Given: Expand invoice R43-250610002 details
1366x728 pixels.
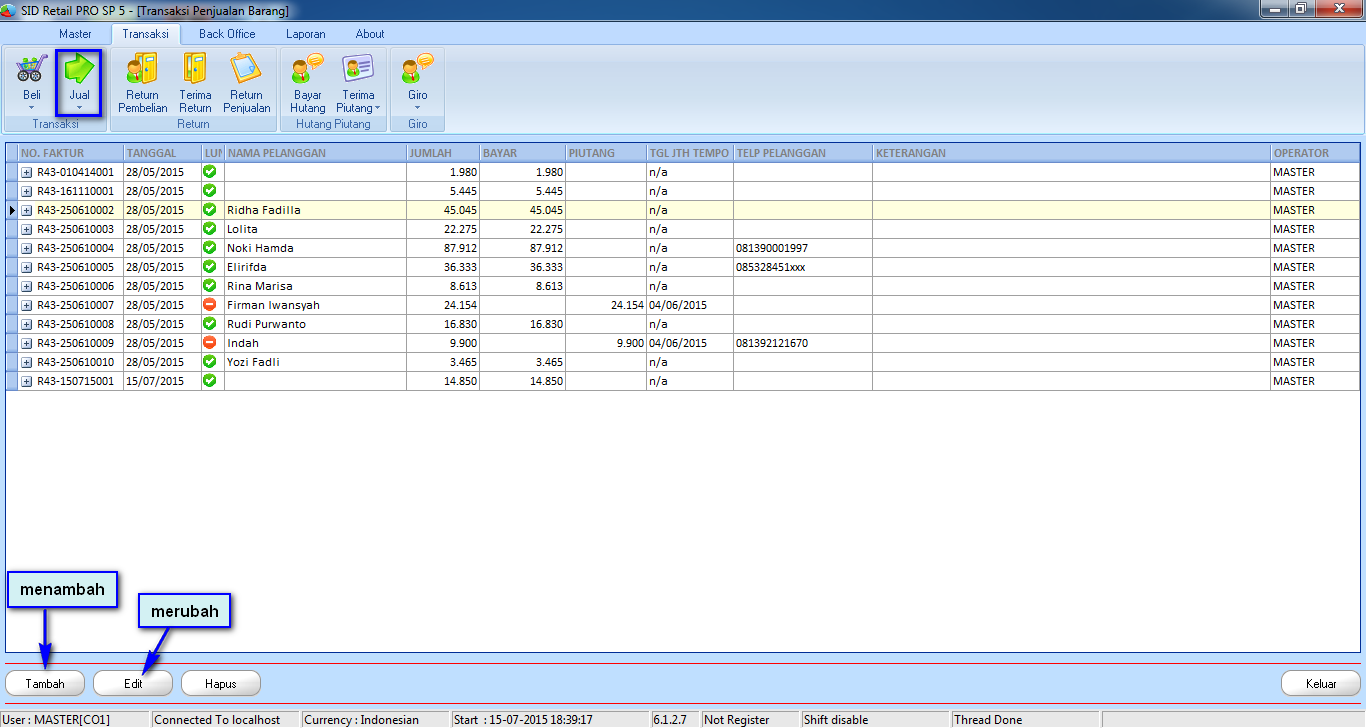Looking at the screenshot, I should [x=27, y=210].
